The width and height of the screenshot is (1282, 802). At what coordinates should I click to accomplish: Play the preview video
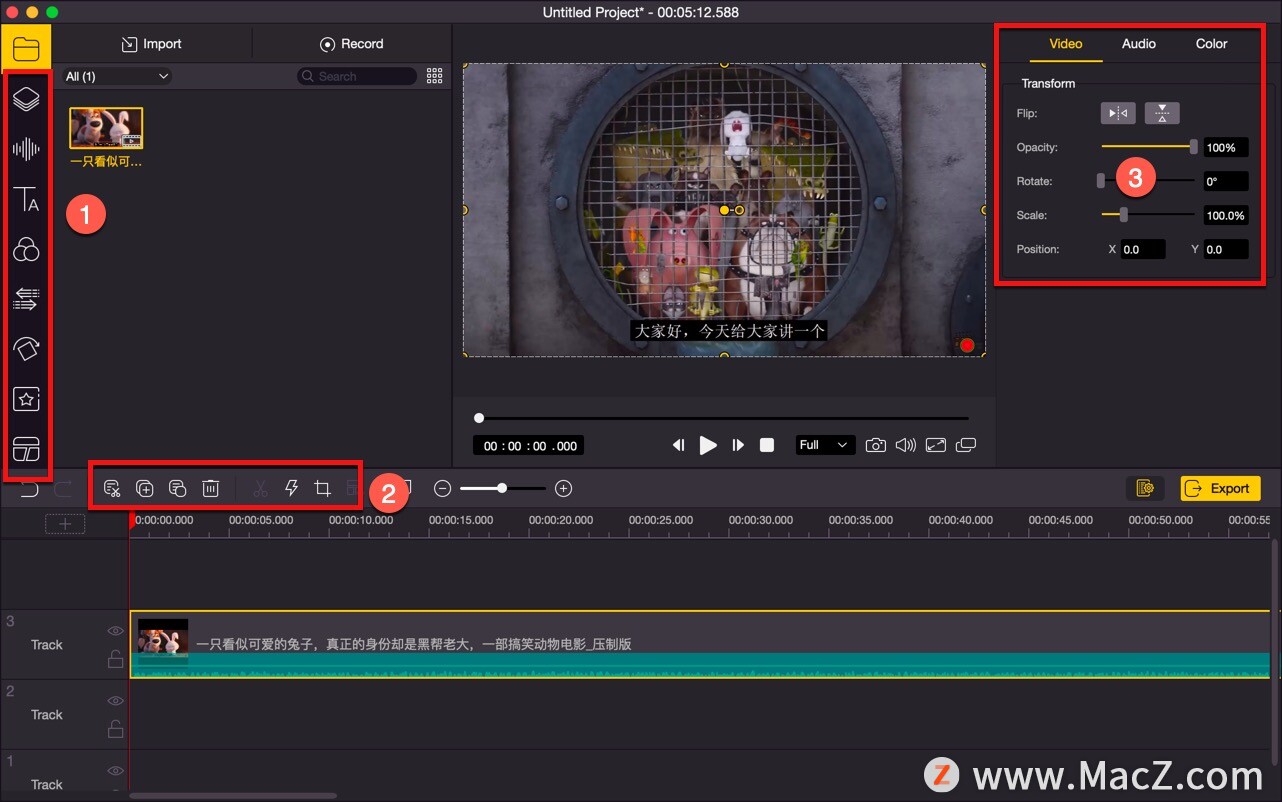pyautogui.click(x=708, y=445)
